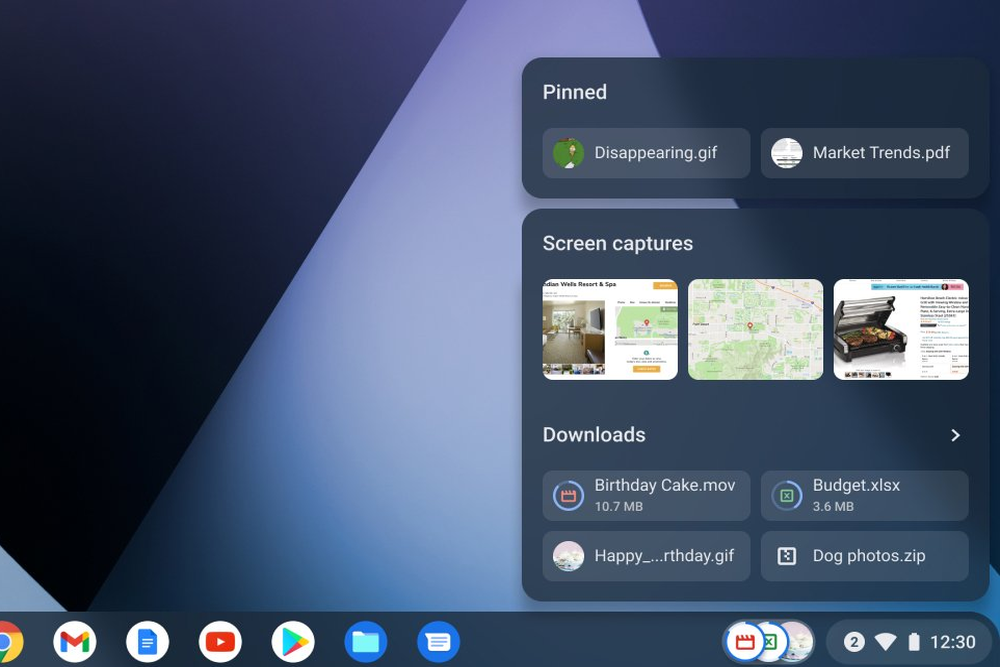Launch Google Docs from the shelf
This screenshot has height=667, width=1000.
148,642
